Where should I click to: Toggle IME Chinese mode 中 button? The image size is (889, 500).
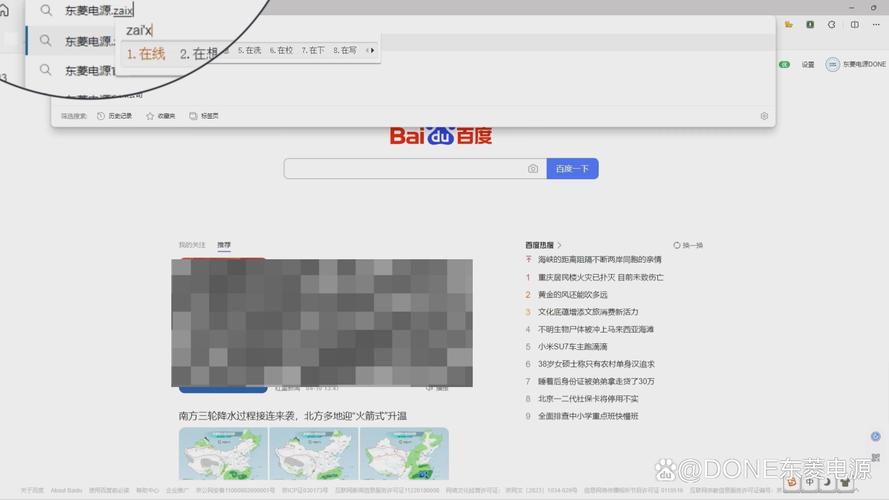(x=810, y=482)
